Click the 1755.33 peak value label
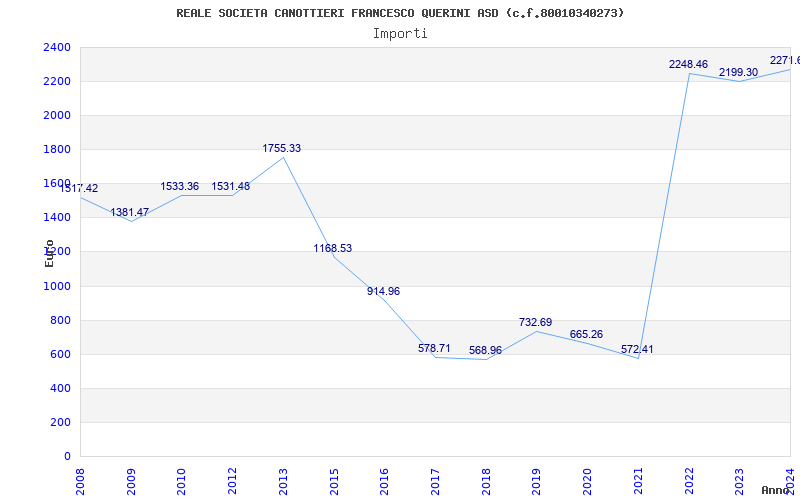The image size is (800, 500). coord(282,148)
